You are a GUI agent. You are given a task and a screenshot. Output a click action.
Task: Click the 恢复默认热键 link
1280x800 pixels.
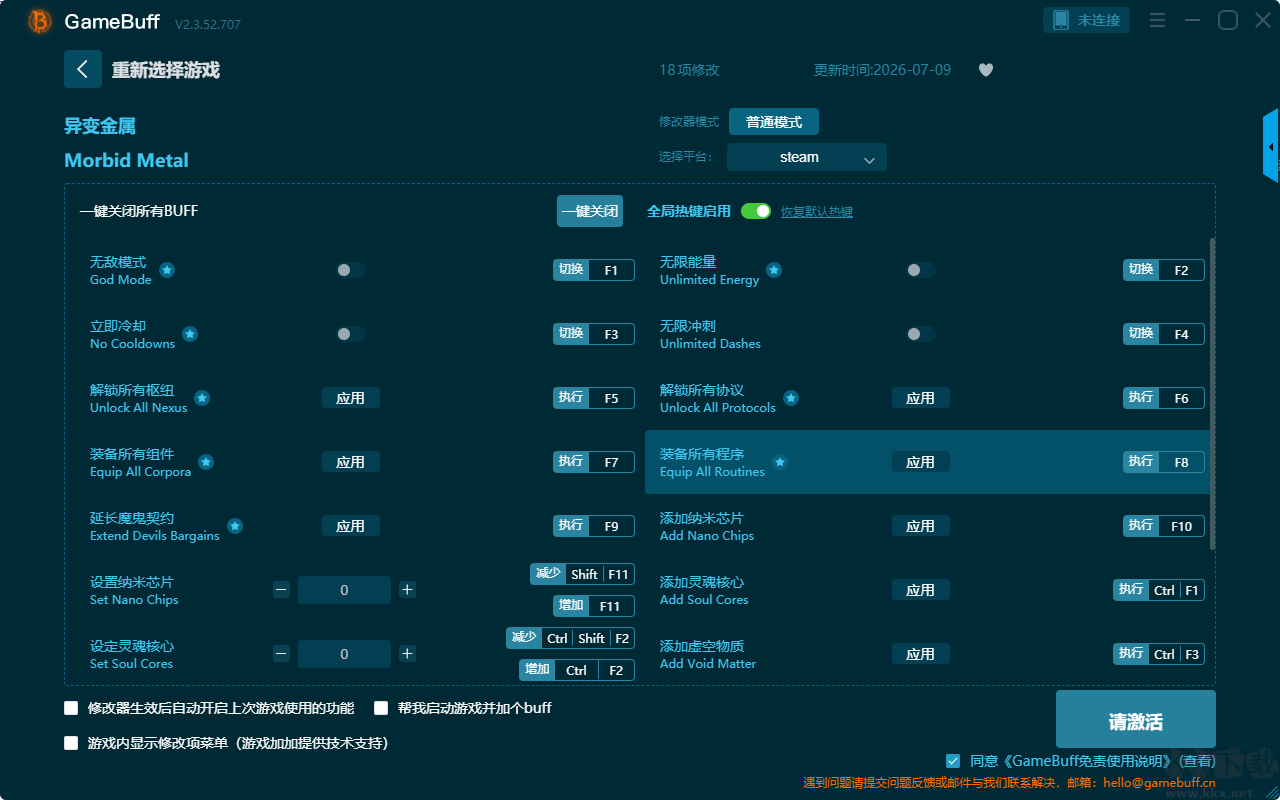pyautogui.click(x=817, y=212)
